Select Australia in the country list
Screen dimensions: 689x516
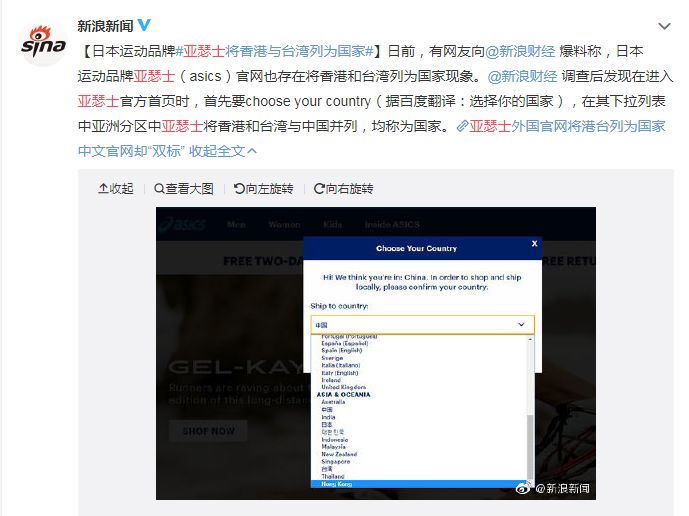click(x=333, y=402)
